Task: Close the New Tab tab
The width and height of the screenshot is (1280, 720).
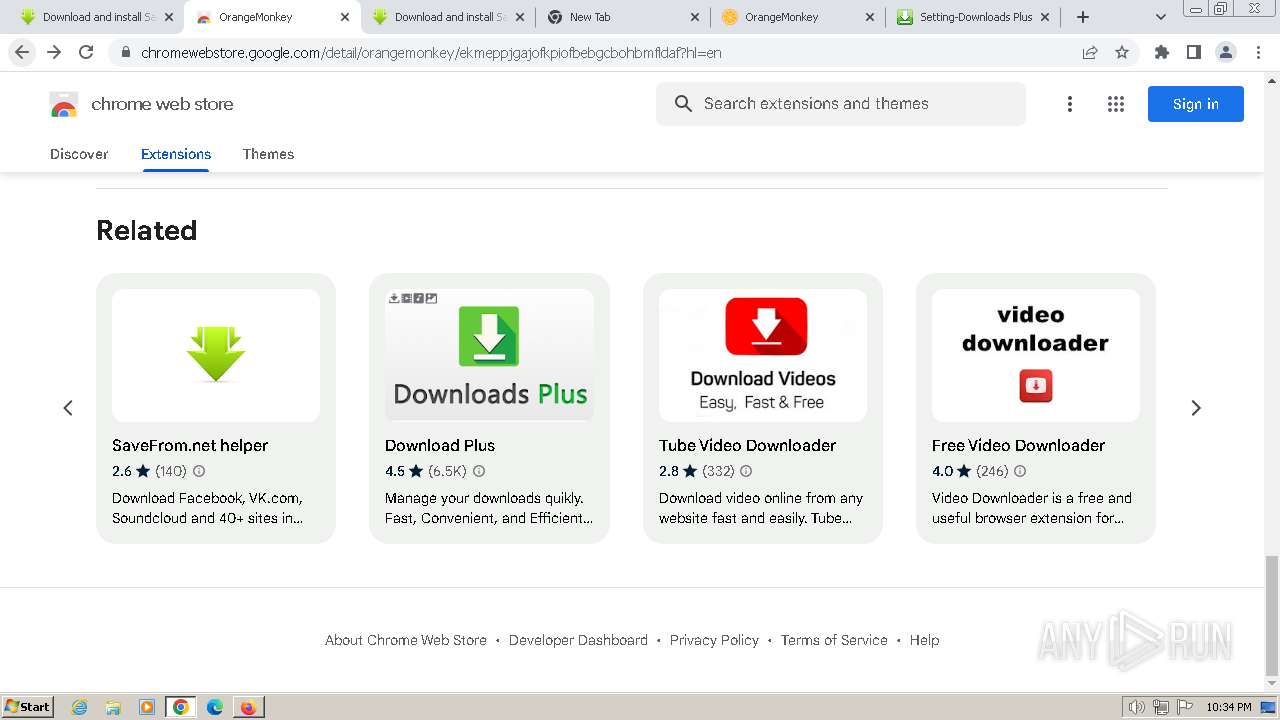Action: pos(695,17)
